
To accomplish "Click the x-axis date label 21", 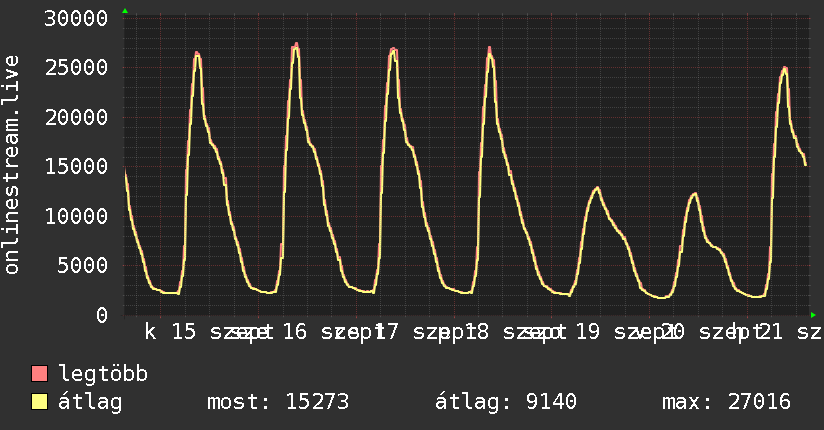I will pos(770,332).
